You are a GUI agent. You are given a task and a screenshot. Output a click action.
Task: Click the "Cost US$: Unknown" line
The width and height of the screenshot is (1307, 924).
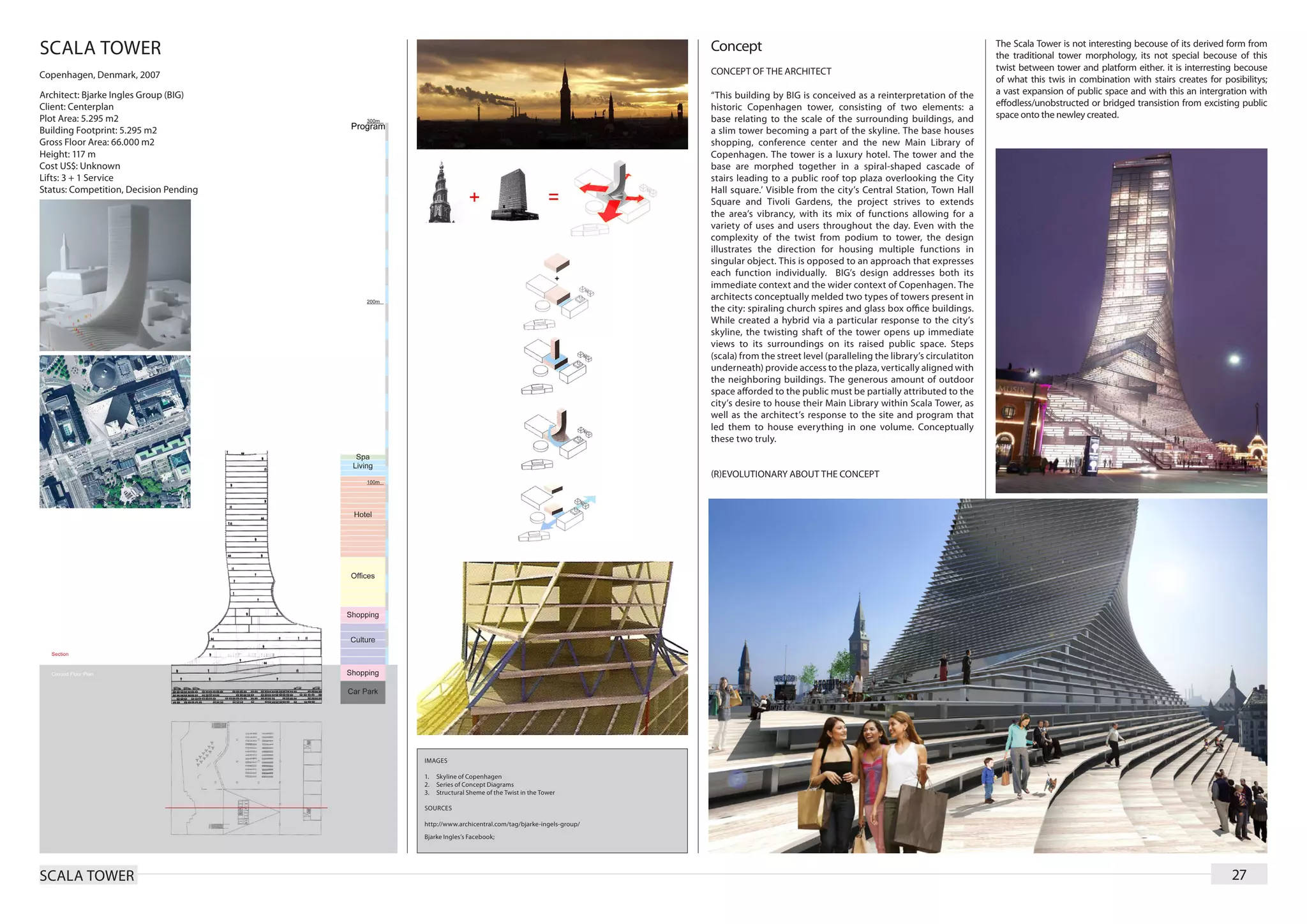pyautogui.click(x=80, y=166)
